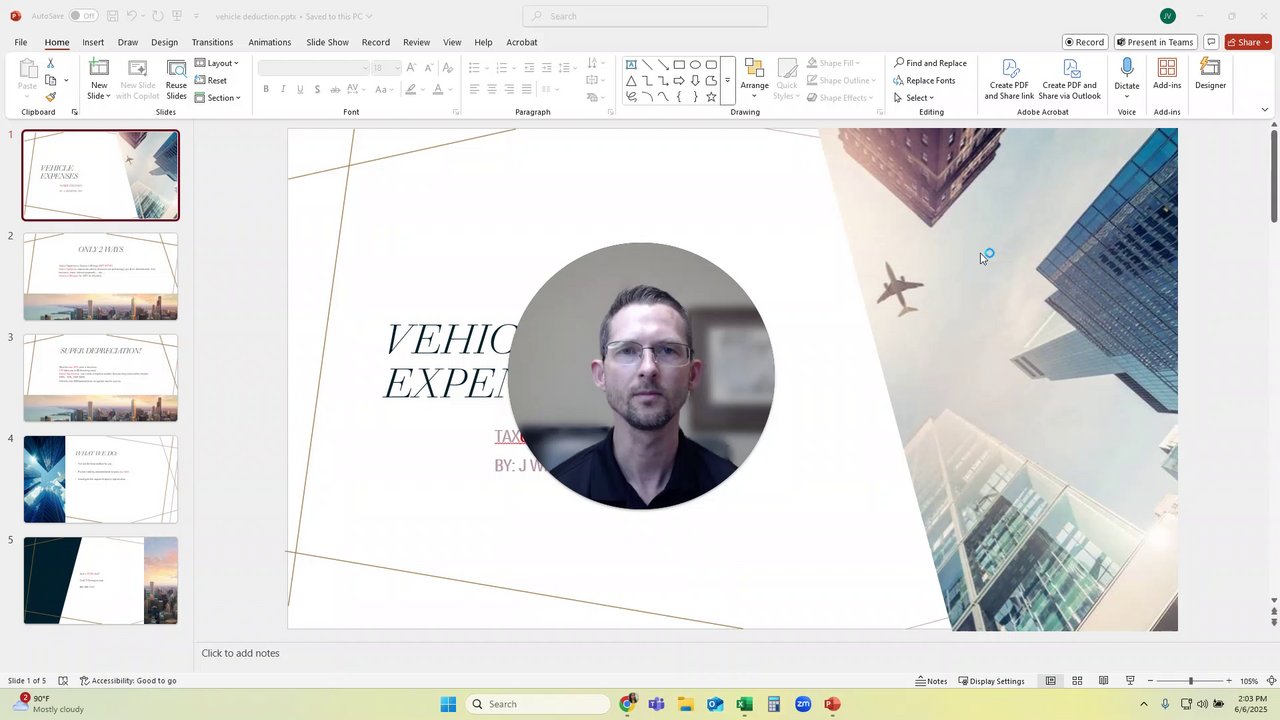
Task: Click the font color swatch
Action: click(438, 89)
